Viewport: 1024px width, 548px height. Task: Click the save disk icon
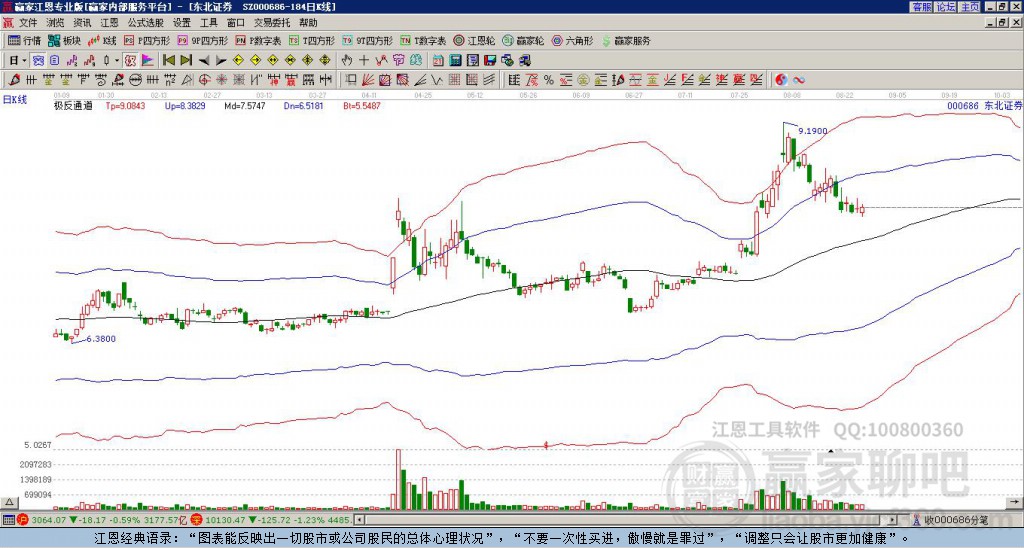(490, 60)
